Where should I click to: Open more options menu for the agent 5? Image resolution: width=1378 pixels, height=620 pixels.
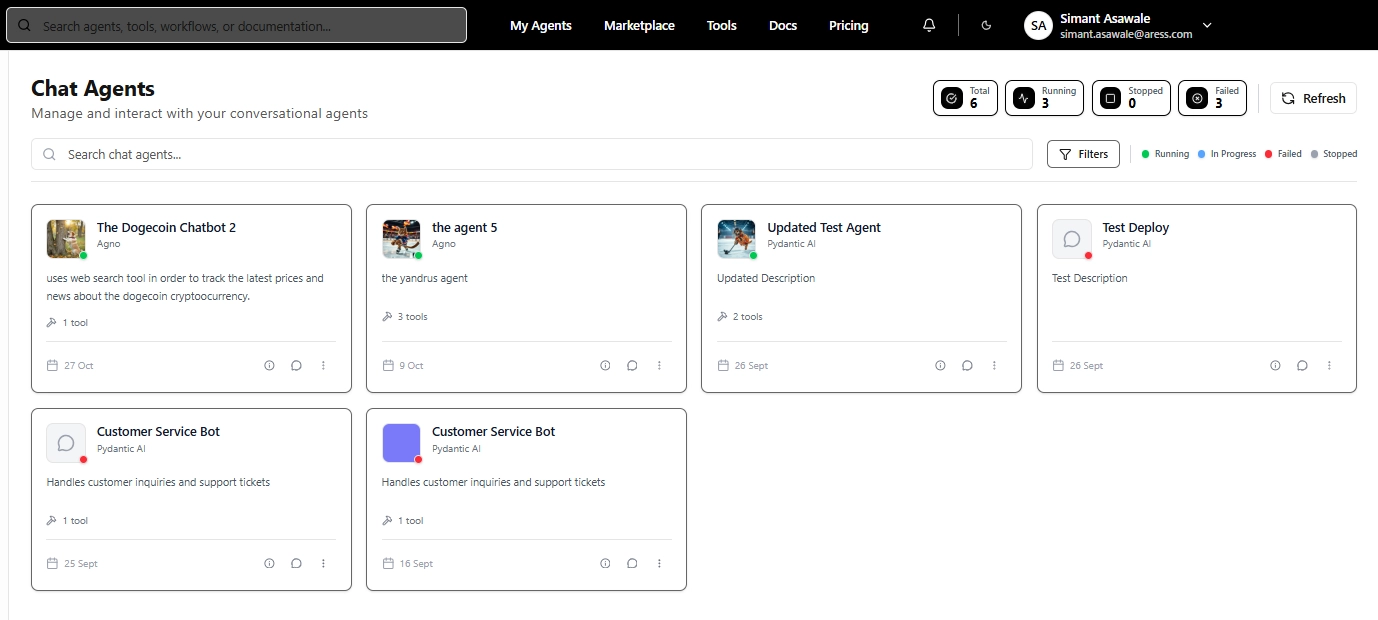click(x=659, y=366)
